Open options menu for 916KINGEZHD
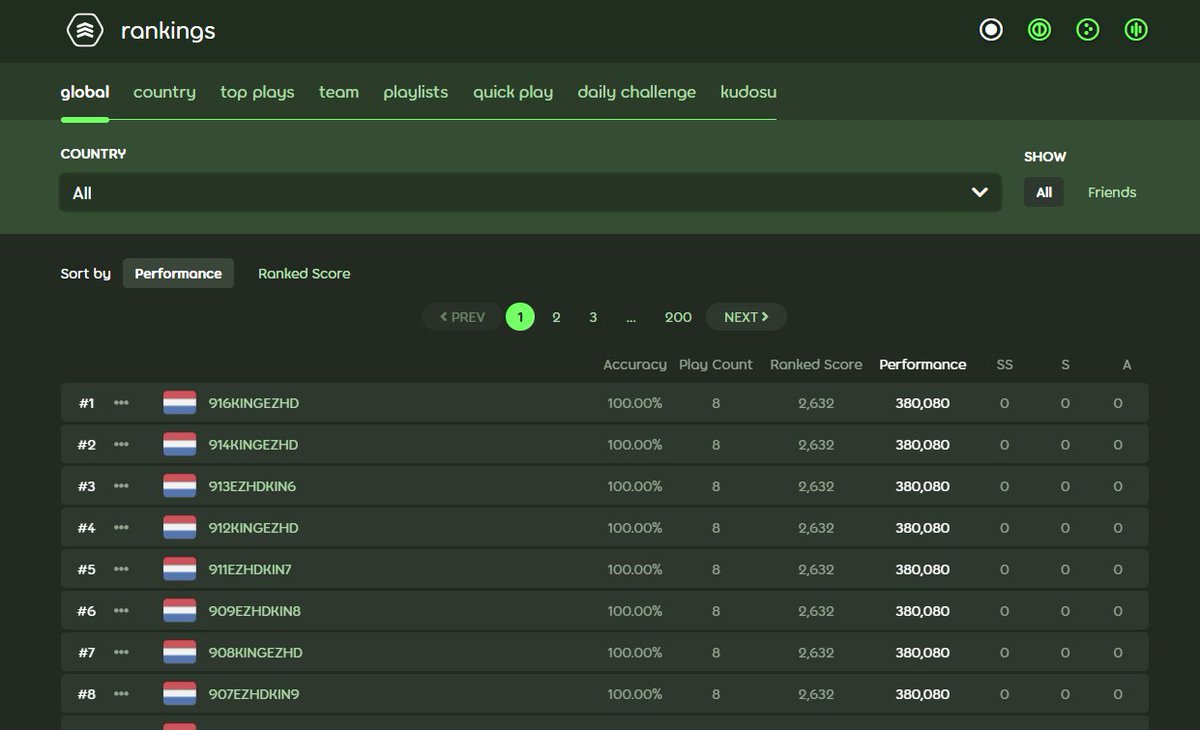 [121, 403]
